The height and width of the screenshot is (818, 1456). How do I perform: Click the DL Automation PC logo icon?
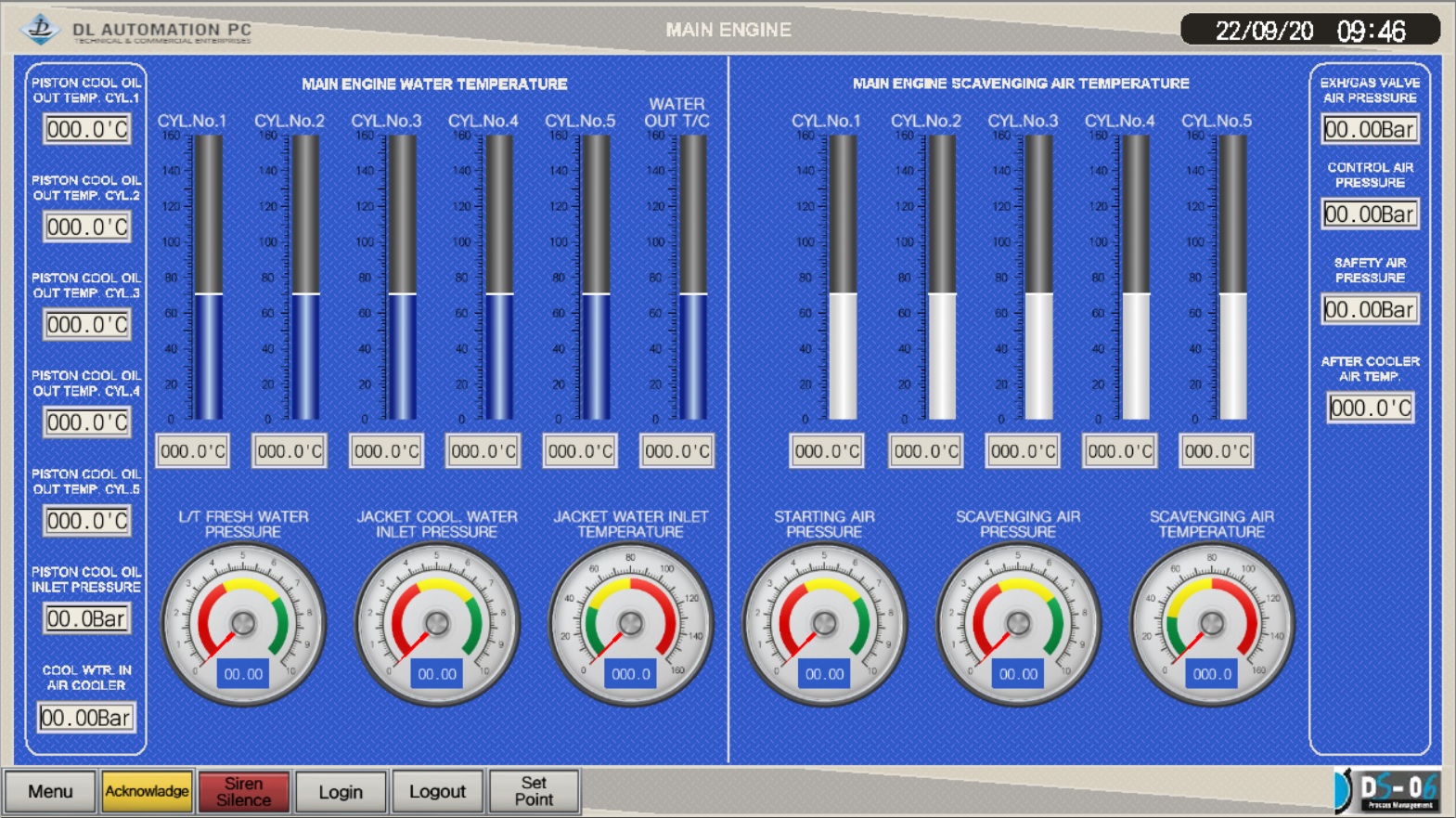41,29
